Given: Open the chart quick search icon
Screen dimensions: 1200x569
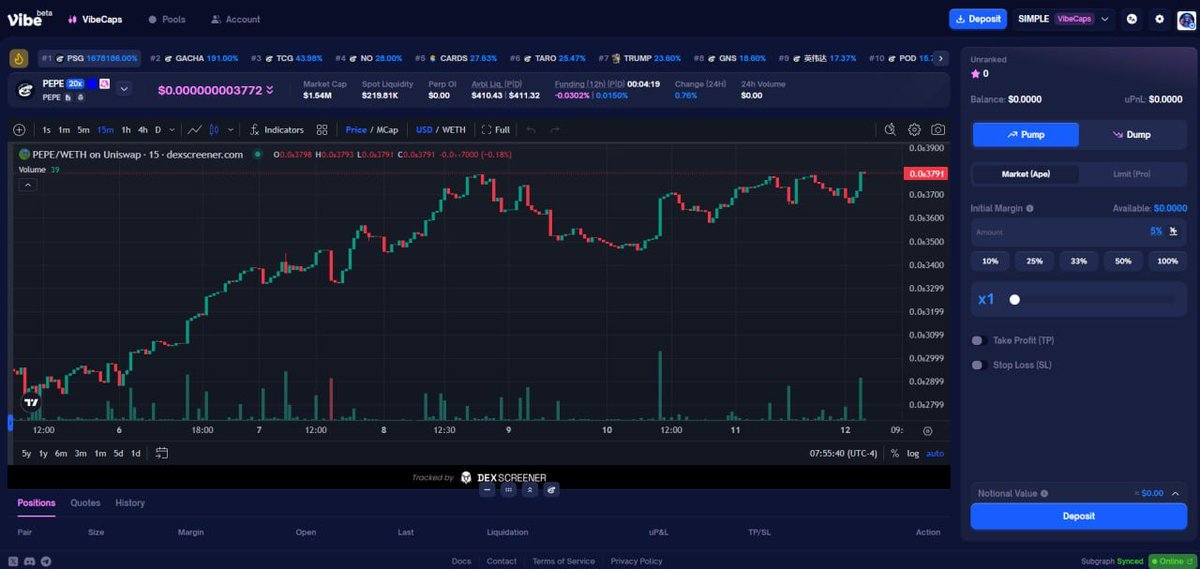Looking at the screenshot, I should [891, 130].
